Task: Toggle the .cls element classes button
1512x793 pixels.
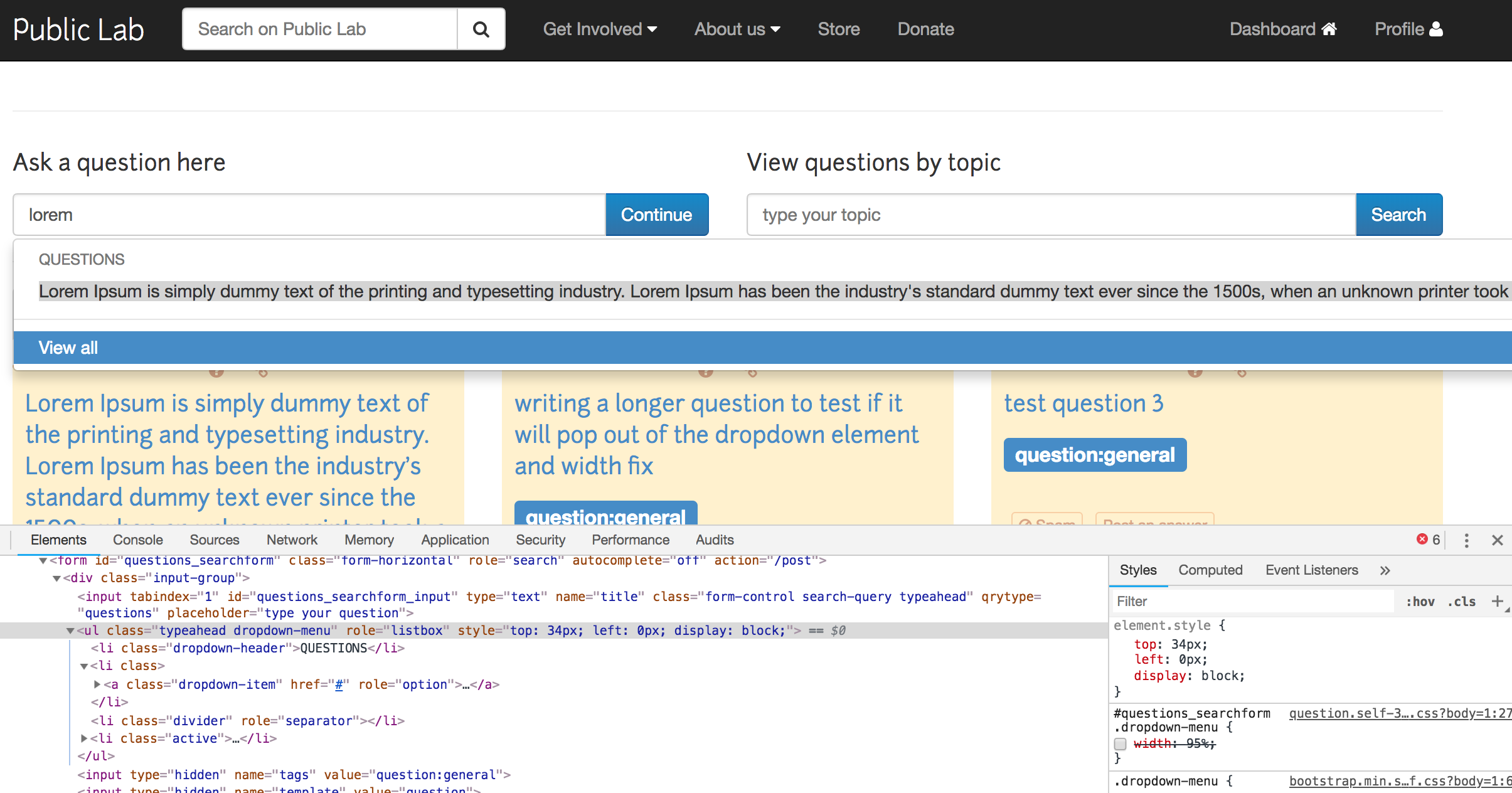Action: [x=1462, y=602]
